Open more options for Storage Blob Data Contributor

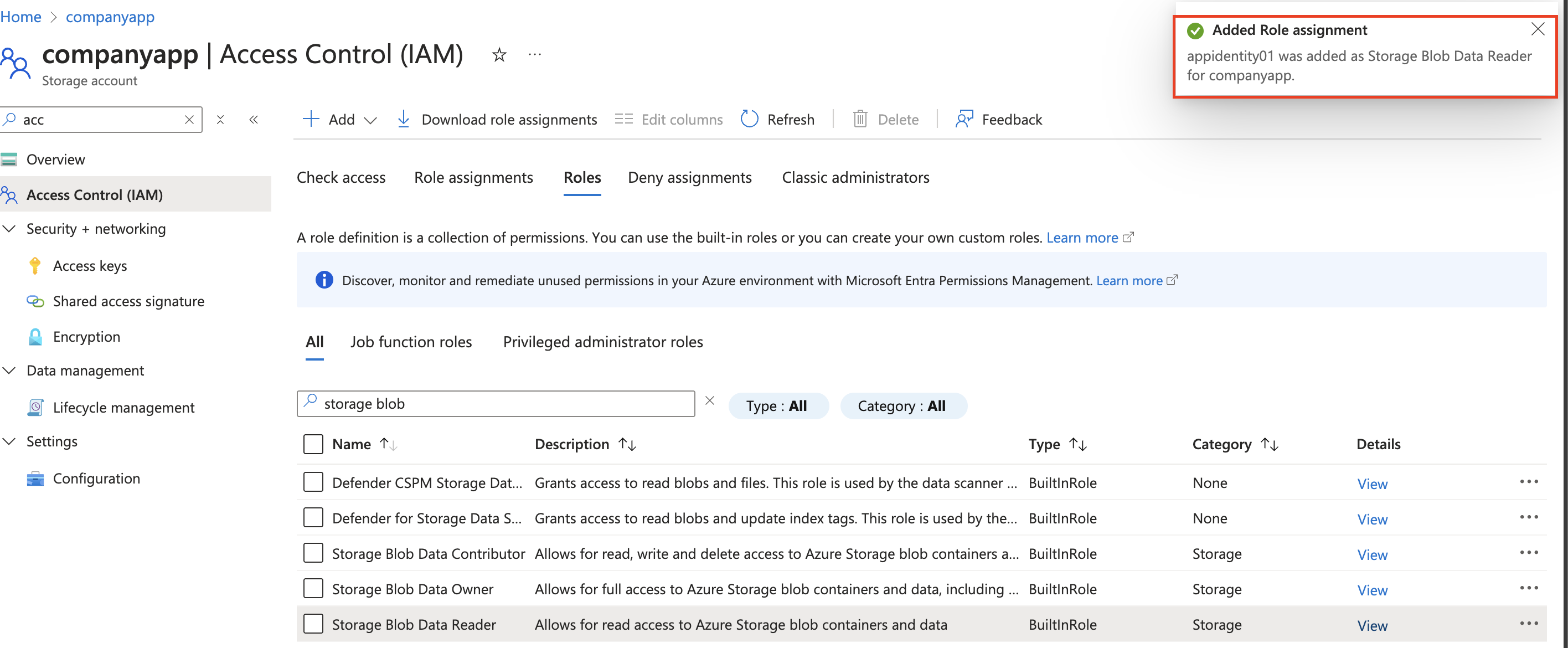tap(1529, 552)
